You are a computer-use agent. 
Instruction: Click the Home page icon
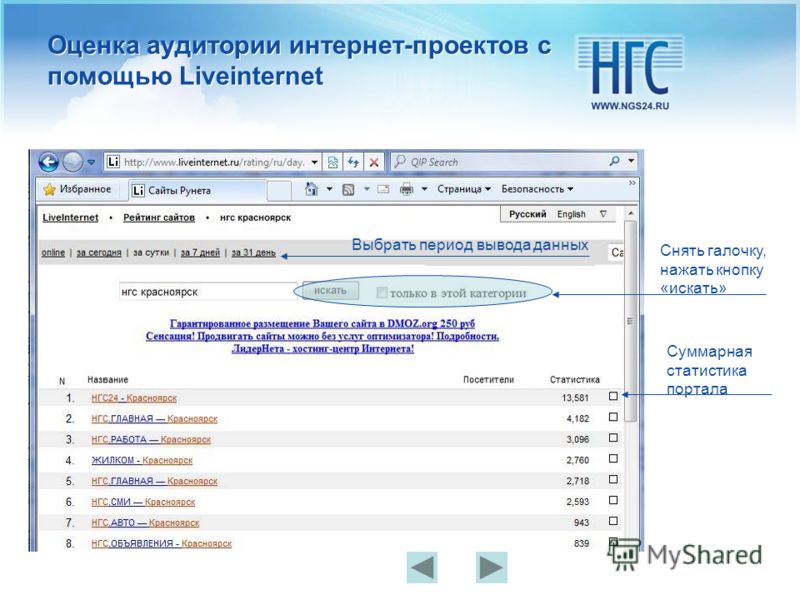[x=311, y=189]
